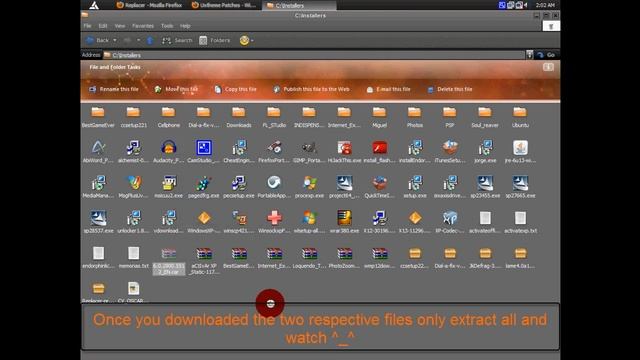The image size is (640, 360).
Task: Open the Photos folder
Action: 414,116
